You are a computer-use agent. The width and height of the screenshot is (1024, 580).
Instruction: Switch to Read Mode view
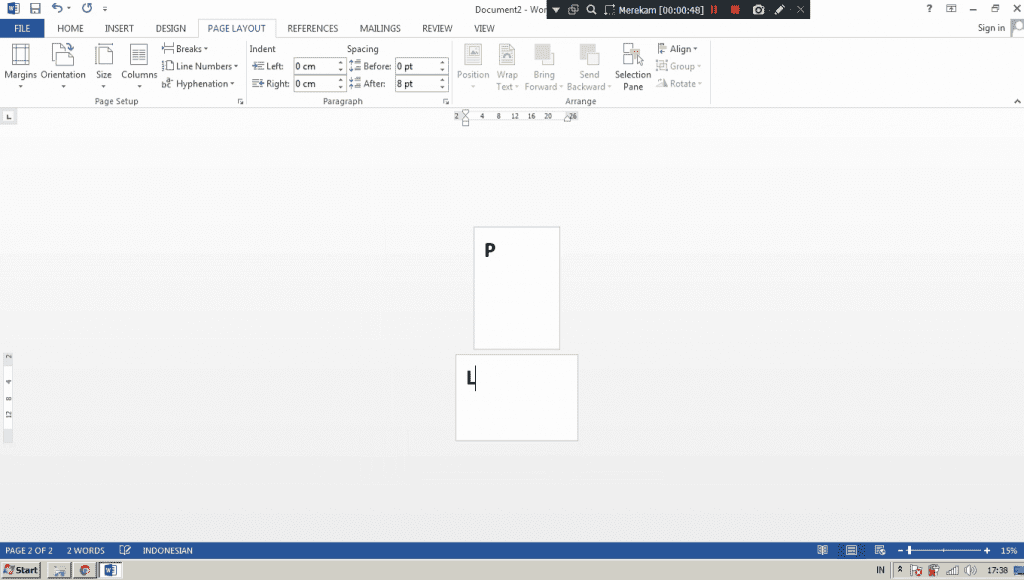[822, 550]
